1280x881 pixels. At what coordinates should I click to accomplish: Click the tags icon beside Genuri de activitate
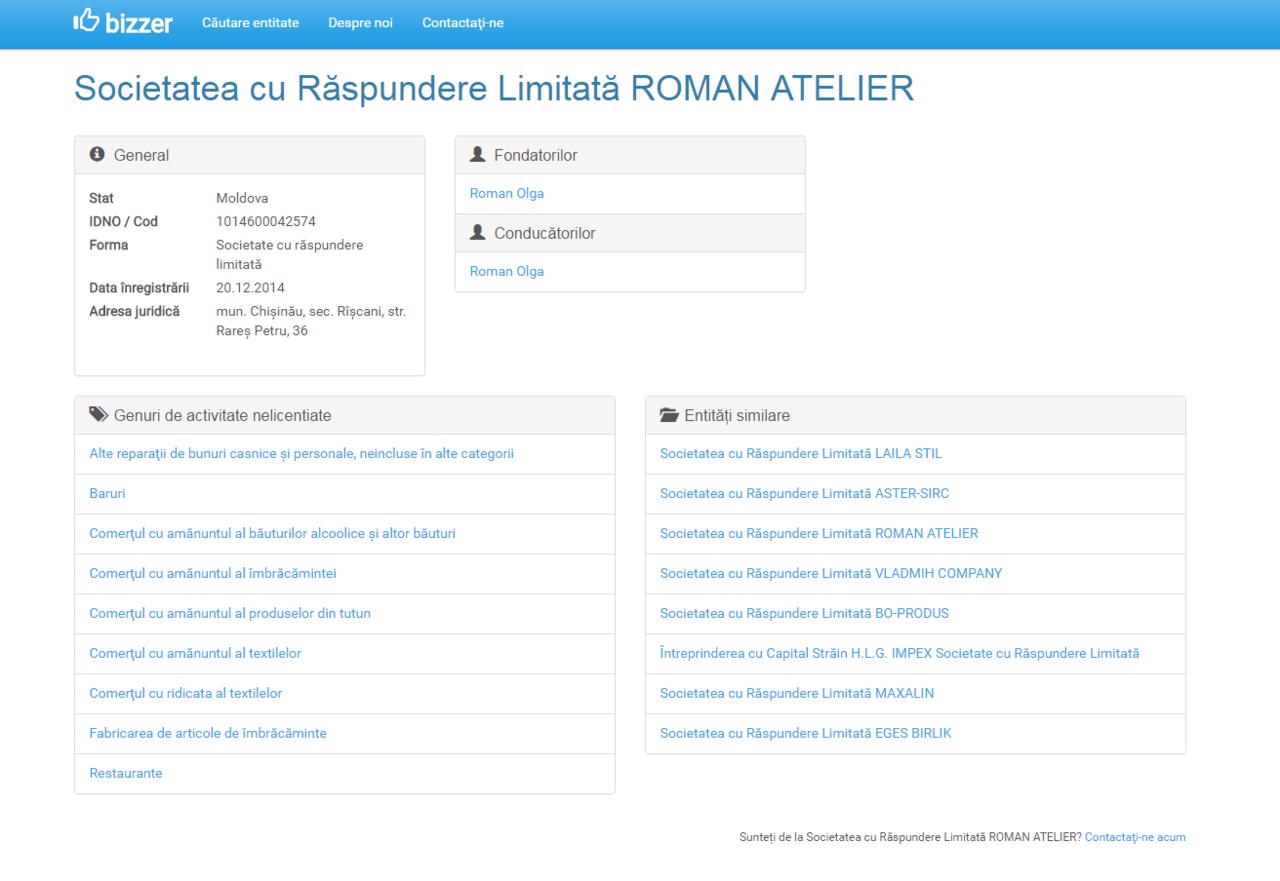98,414
